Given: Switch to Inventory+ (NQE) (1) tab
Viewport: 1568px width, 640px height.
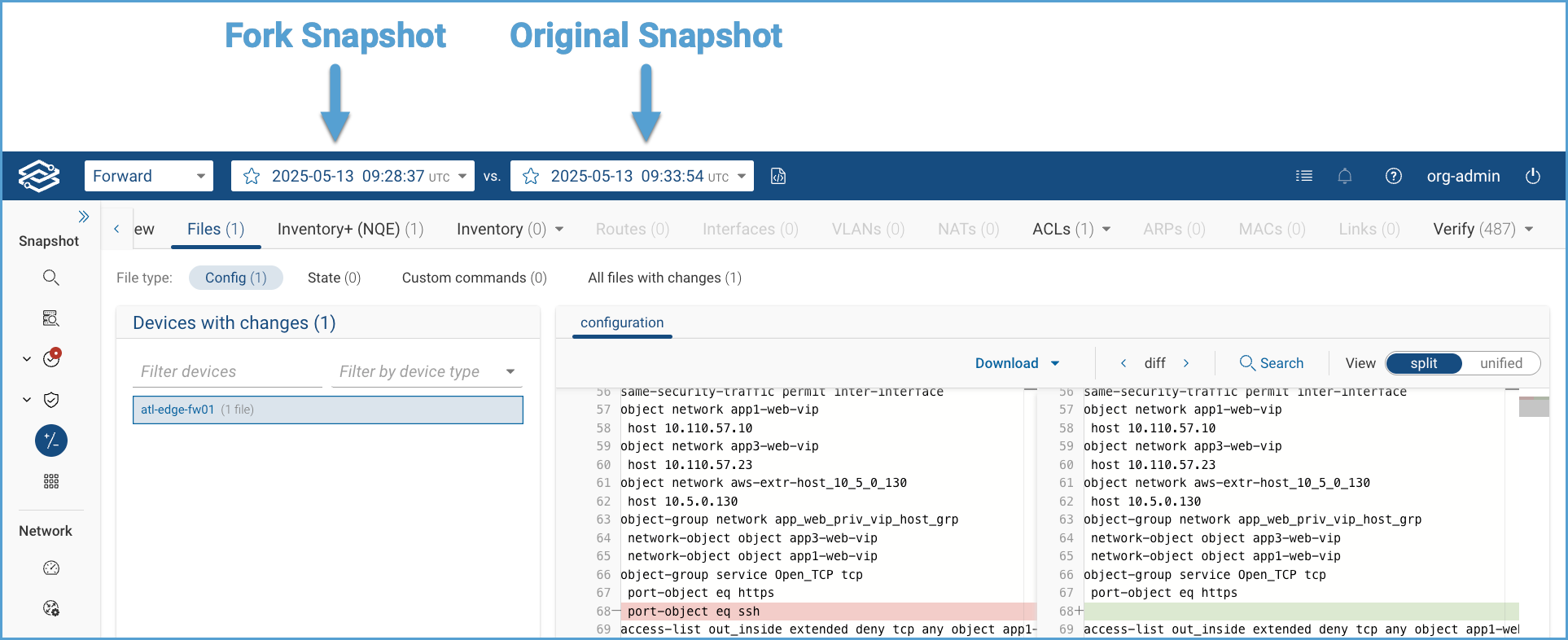Looking at the screenshot, I should 351,229.
